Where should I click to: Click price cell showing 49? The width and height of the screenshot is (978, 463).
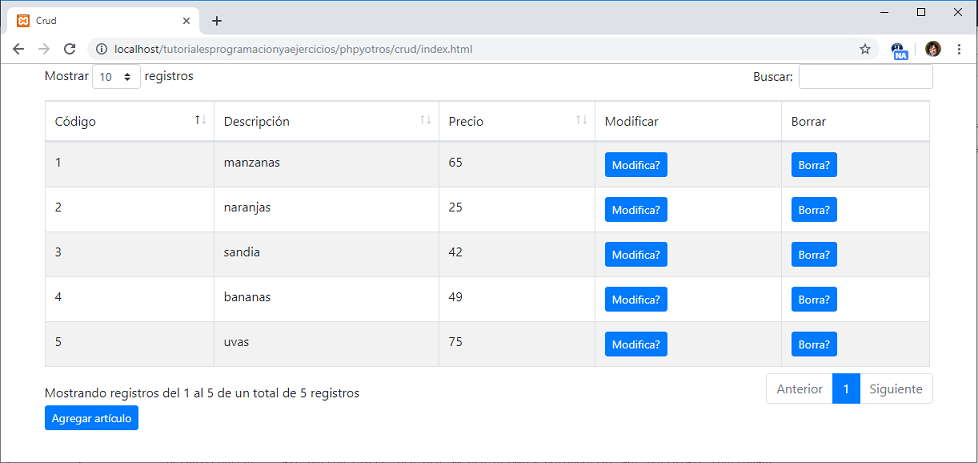point(517,299)
